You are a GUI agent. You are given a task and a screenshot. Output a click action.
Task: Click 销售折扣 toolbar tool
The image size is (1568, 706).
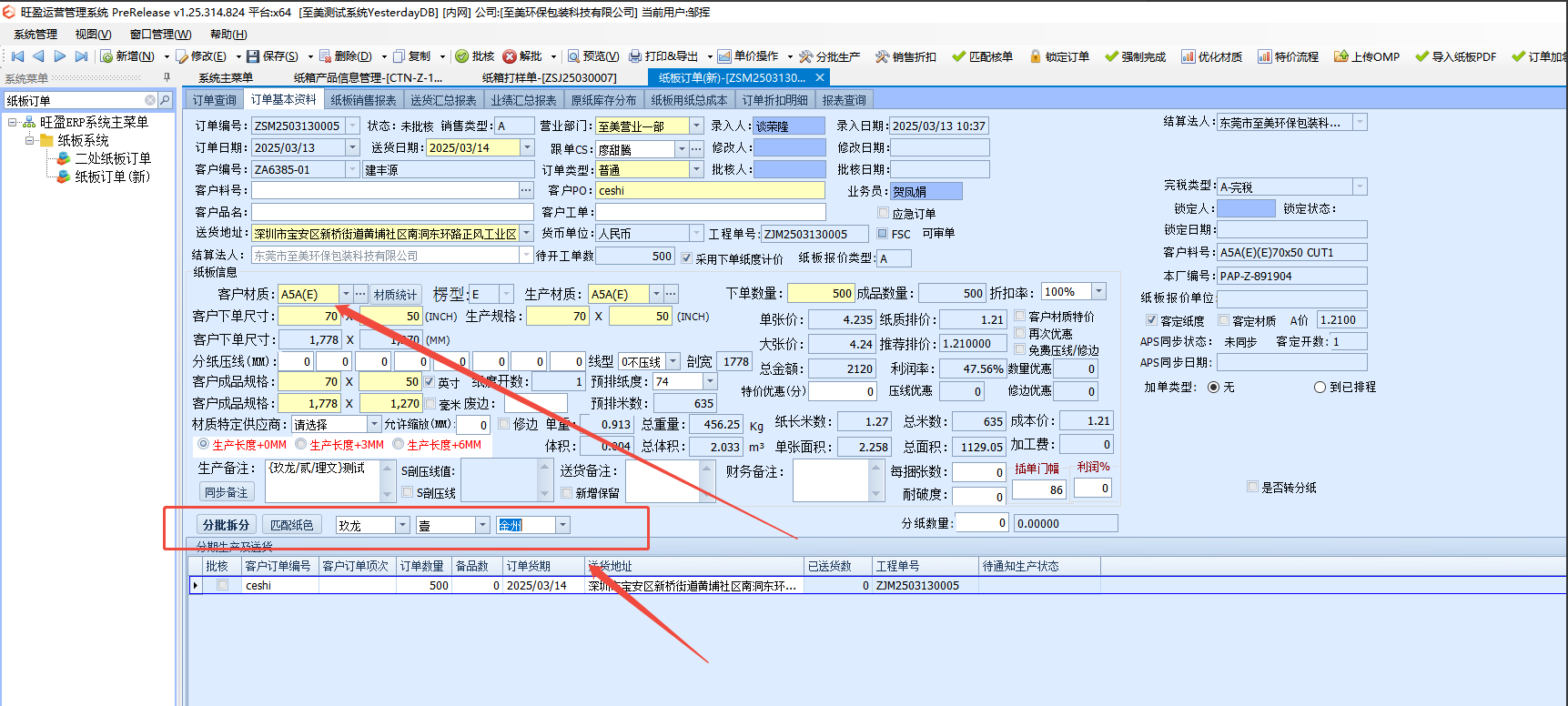pos(905,56)
